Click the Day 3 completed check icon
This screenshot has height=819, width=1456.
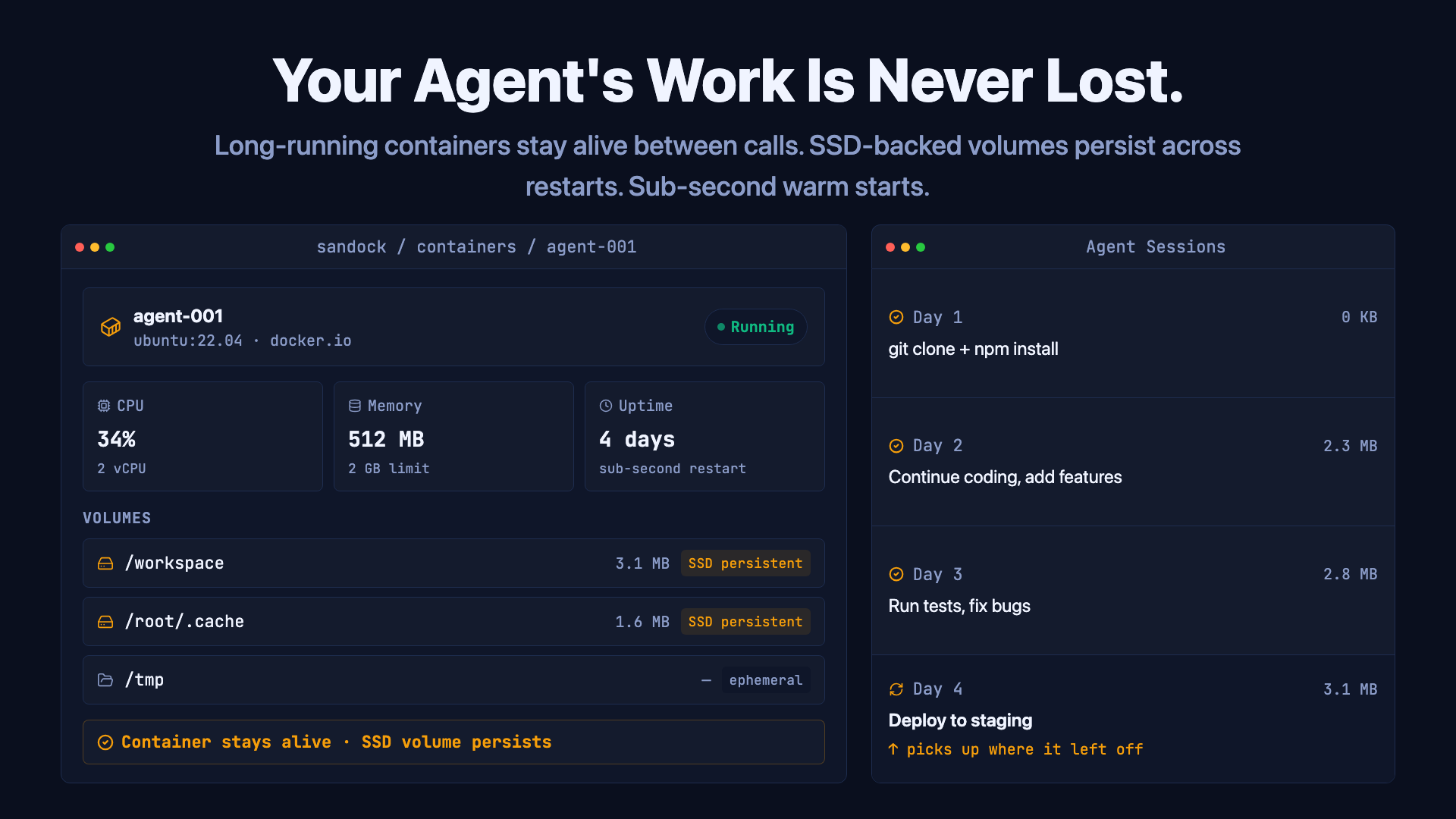(x=896, y=574)
